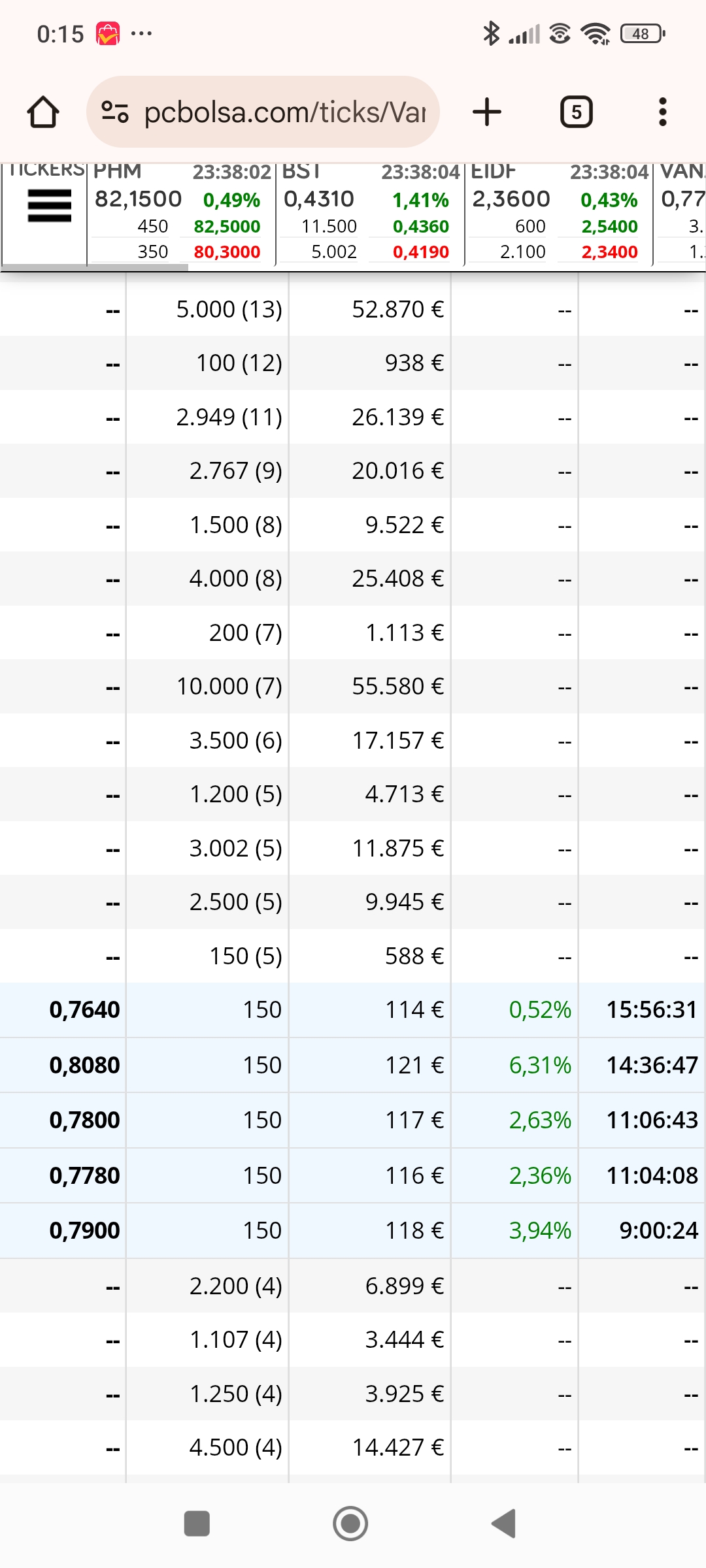The image size is (706, 1568).
Task: Tap the site settings icon in the address bar
Action: pyautogui.click(x=115, y=112)
